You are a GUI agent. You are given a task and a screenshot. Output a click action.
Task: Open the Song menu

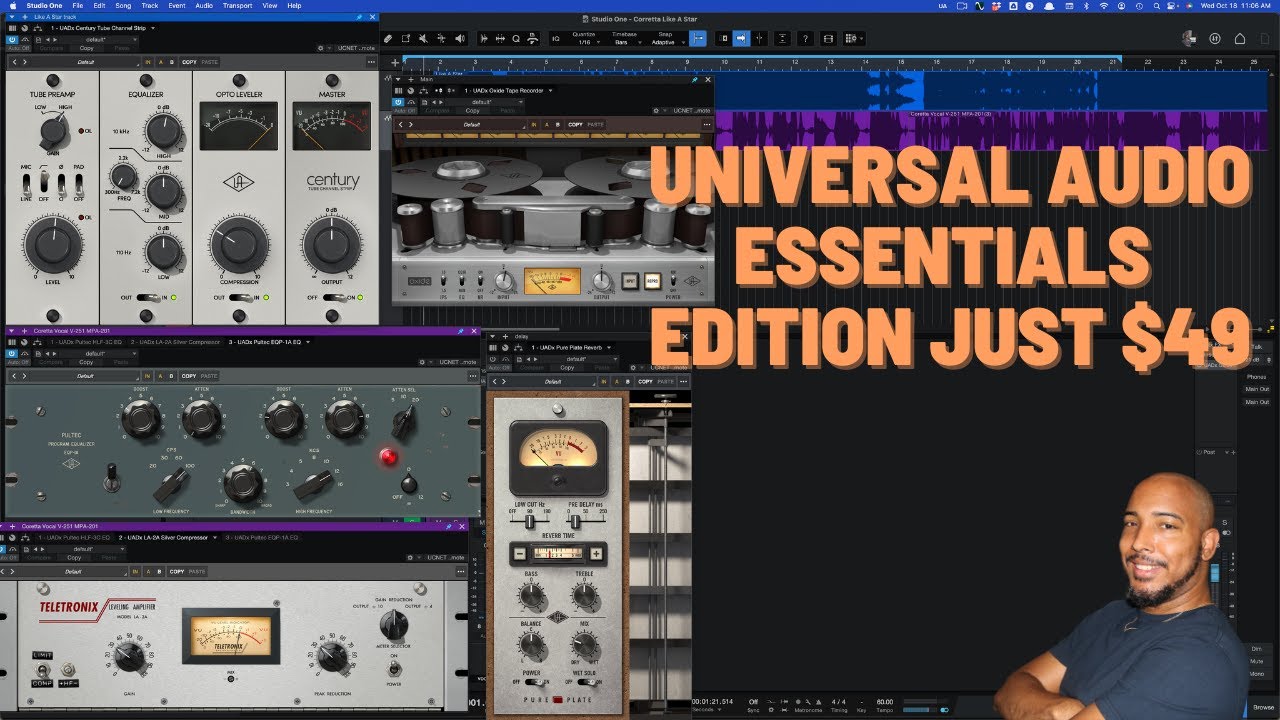click(x=124, y=5)
